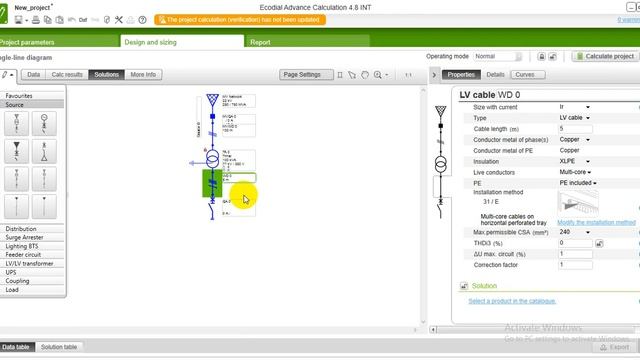Show the Calc results view tab
640x360 pixels.
(67, 75)
